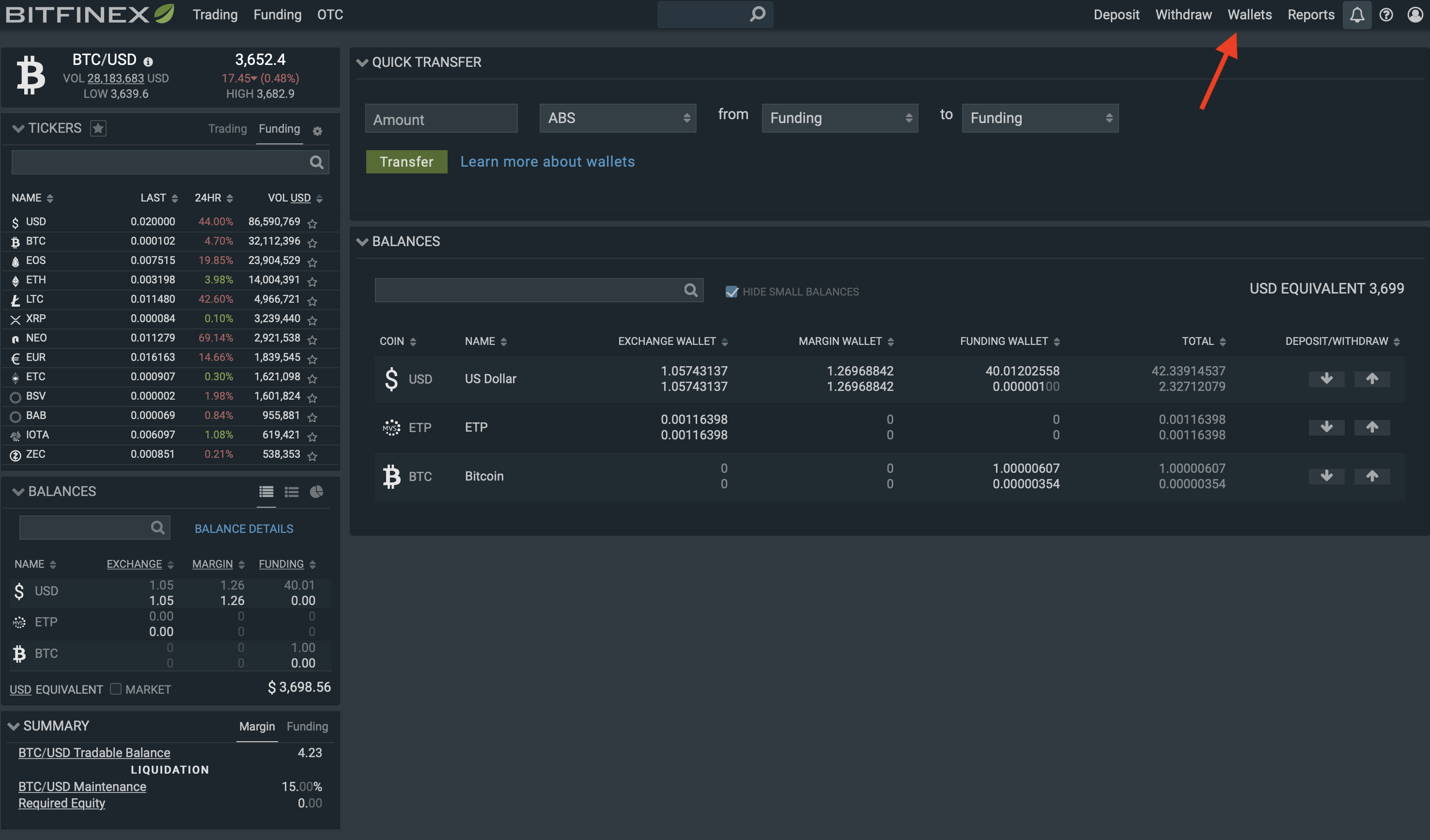Withdraw ETP using the up arrow
1430x840 pixels.
(1371, 427)
